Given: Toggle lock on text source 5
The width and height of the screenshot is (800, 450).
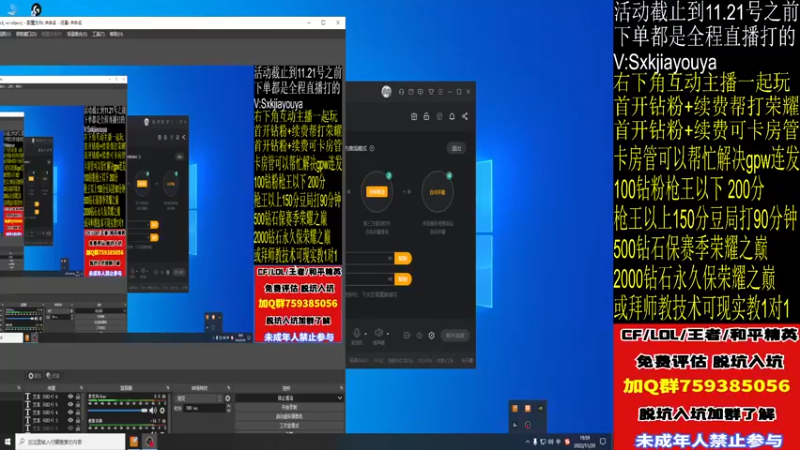Looking at the screenshot, I should (x=78, y=405).
